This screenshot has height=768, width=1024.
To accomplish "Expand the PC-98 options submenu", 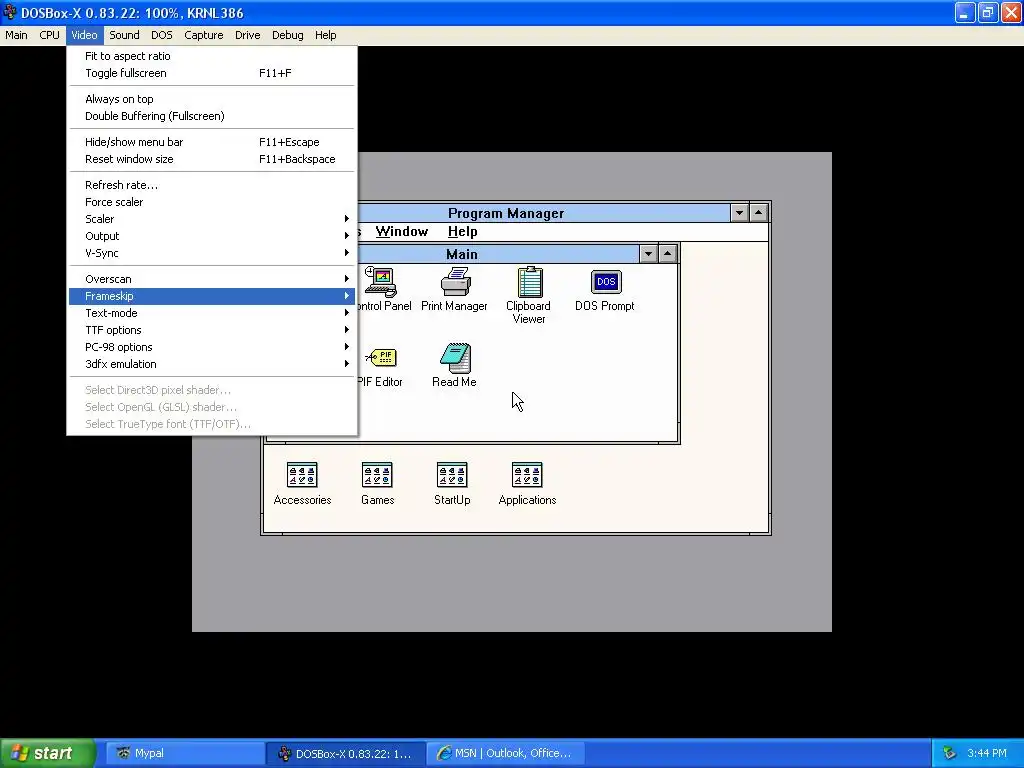I will pyautogui.click(x=212, y=347).
